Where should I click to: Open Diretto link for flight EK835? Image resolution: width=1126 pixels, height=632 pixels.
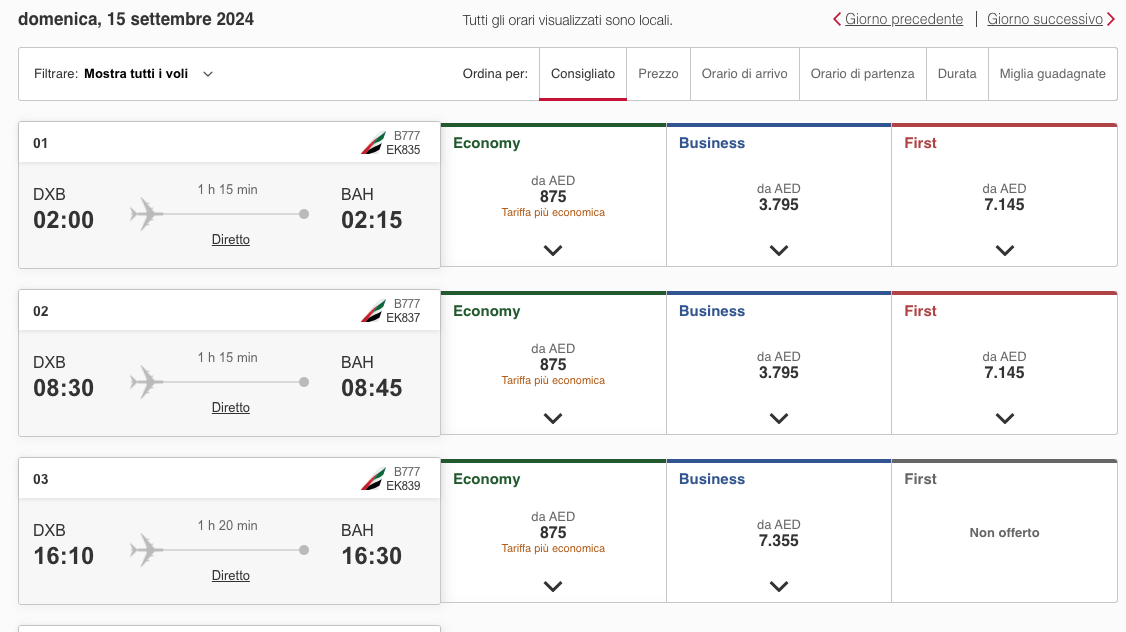click(231, 240)
